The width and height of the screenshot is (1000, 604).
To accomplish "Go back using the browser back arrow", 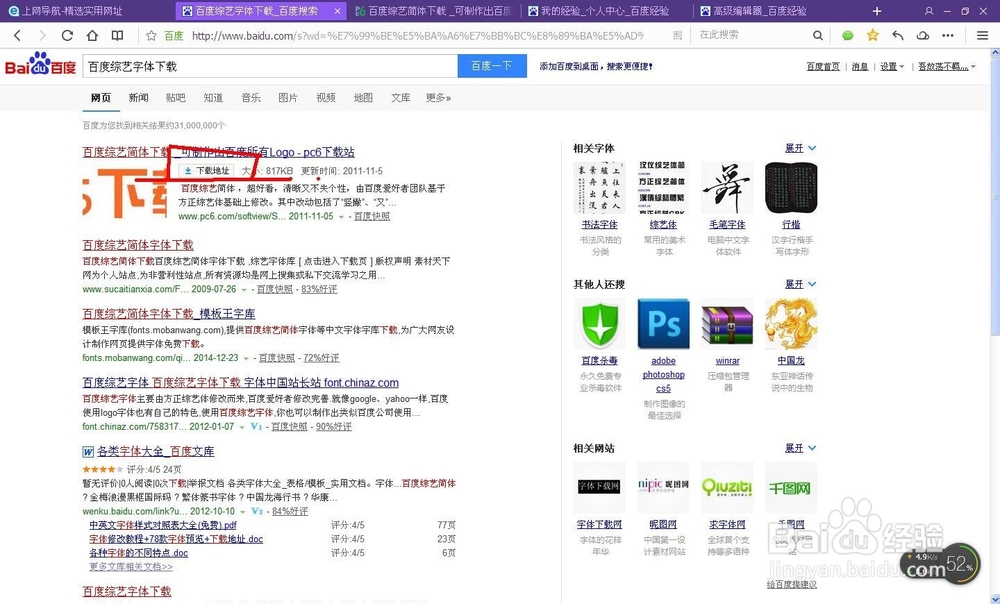I will point(17,36).
